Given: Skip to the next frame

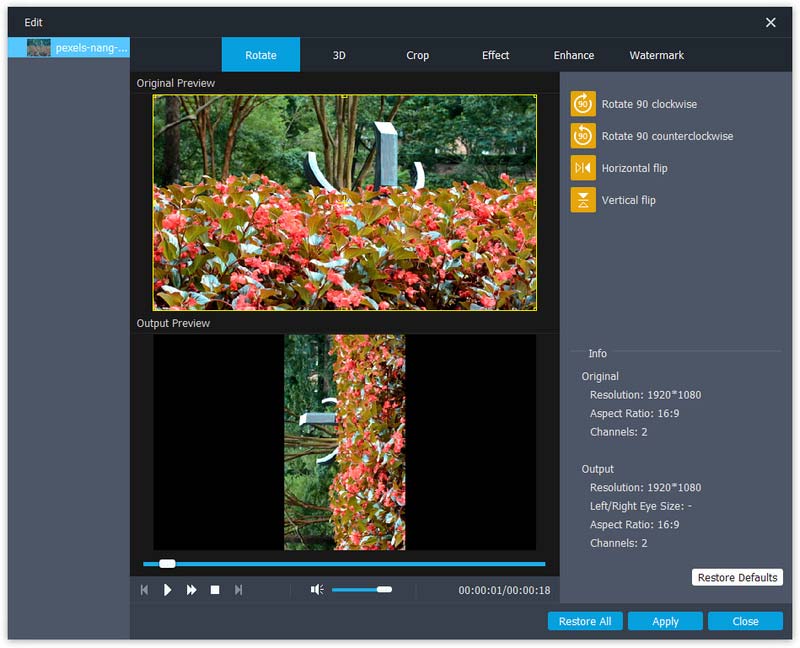Looking at the screenshot, I should click(x=238, y=590).
